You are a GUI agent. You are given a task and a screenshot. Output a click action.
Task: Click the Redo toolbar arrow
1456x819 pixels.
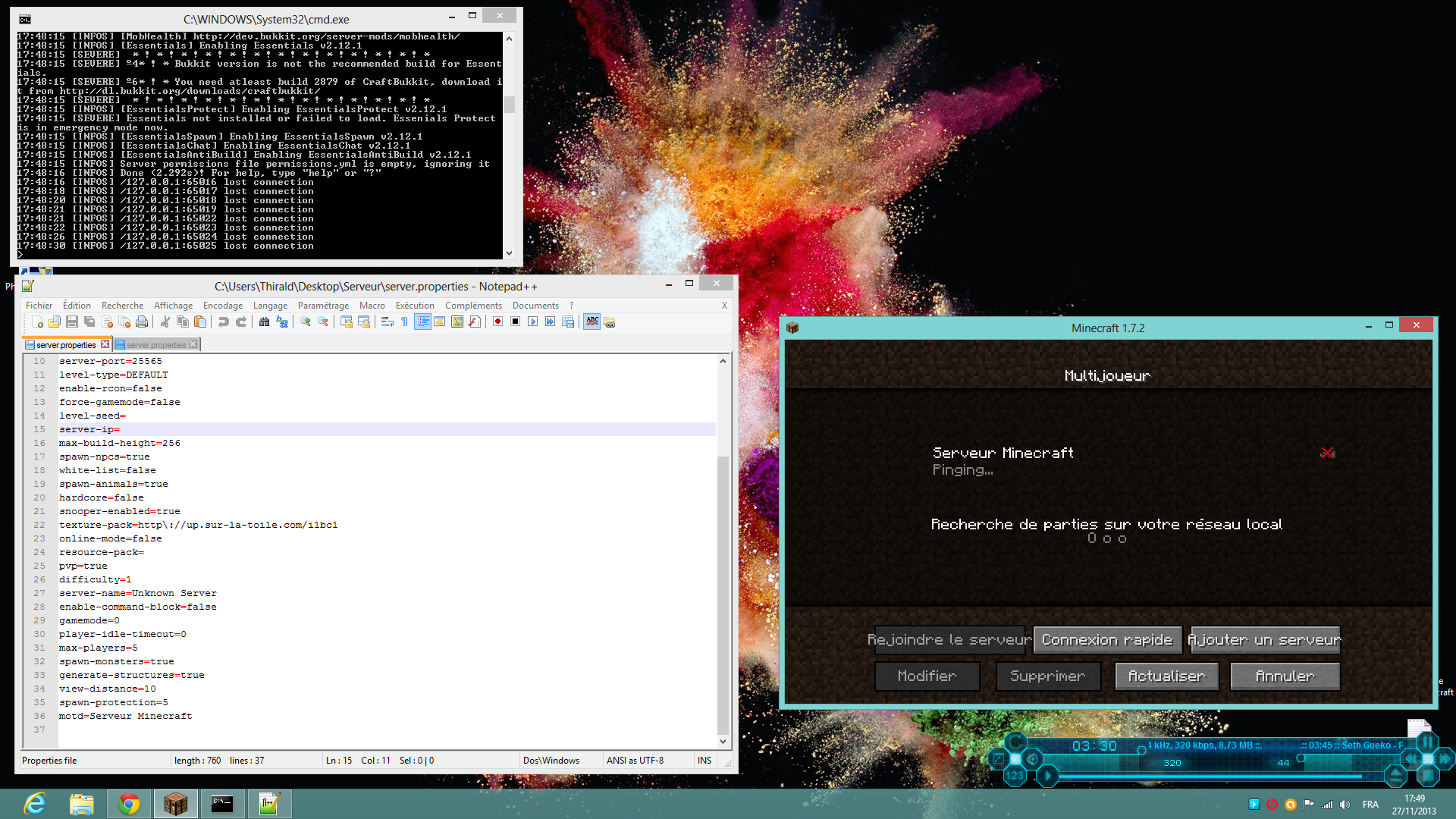click(241, 322)
